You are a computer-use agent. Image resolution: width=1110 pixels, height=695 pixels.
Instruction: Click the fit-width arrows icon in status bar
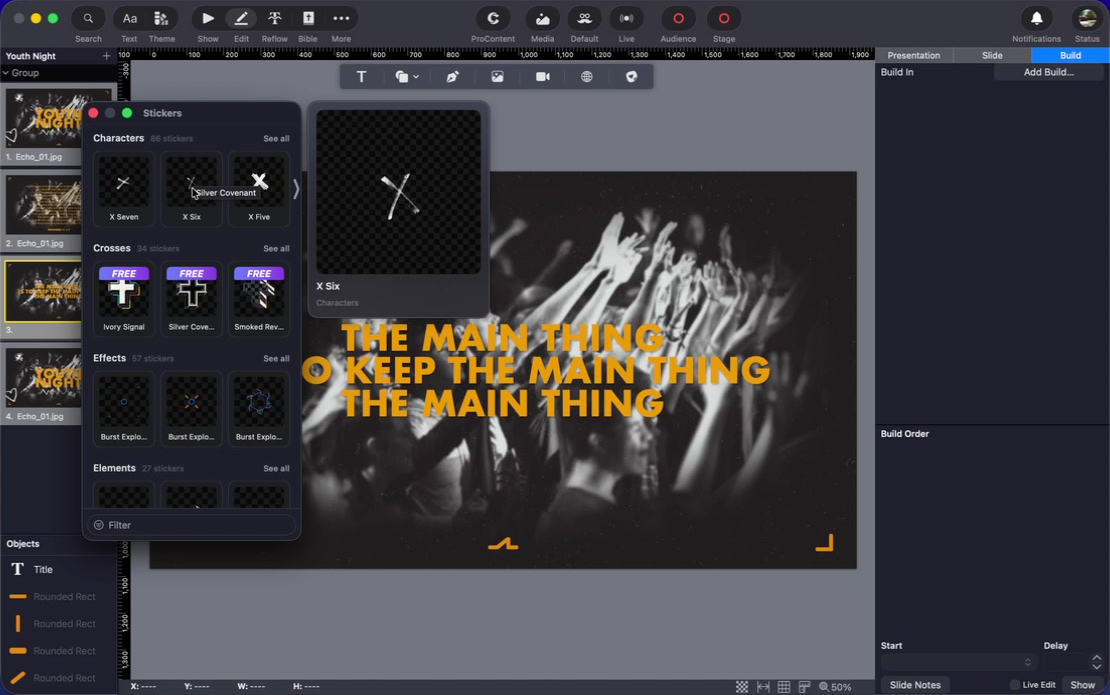pyautogui.click(x=763, y=687)
